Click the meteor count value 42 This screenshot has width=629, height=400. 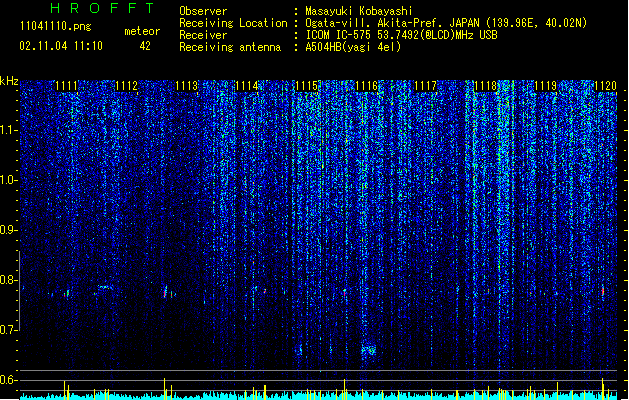coord(145,46)
